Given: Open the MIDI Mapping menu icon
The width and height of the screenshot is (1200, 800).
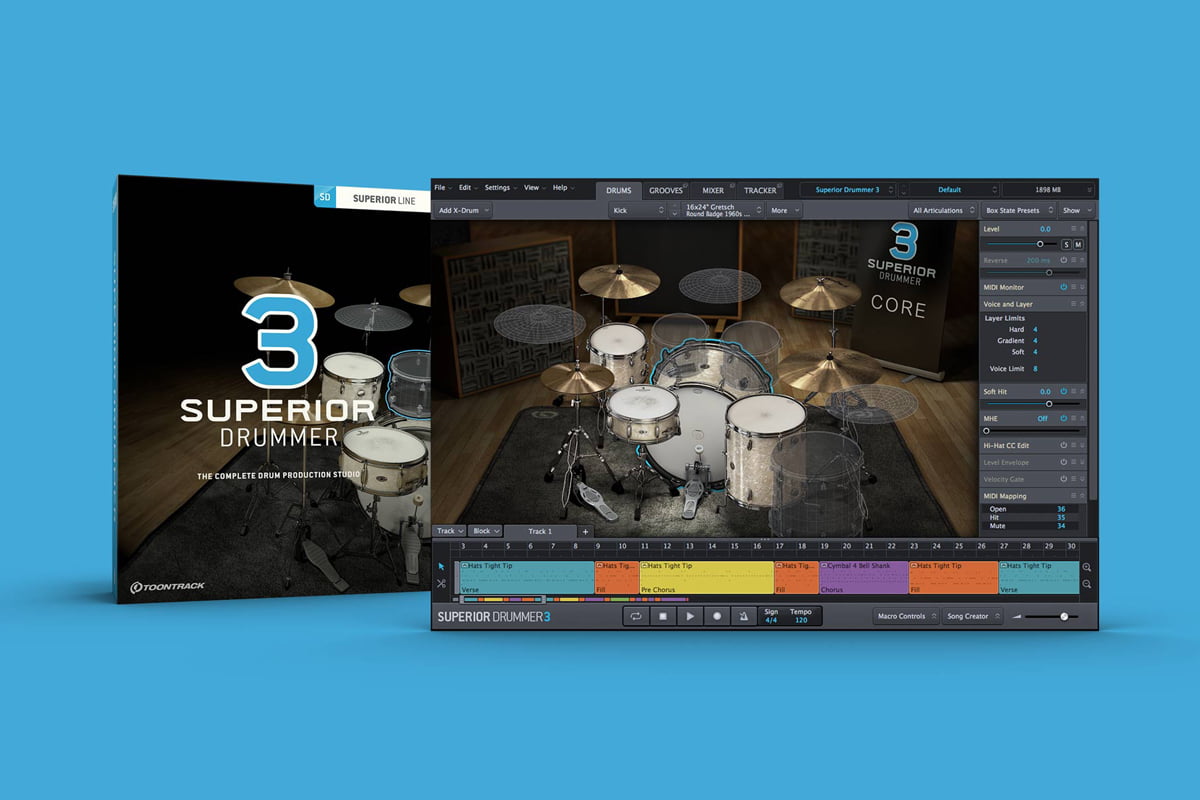Looking at the screenshot, I should pos(1073,496).
